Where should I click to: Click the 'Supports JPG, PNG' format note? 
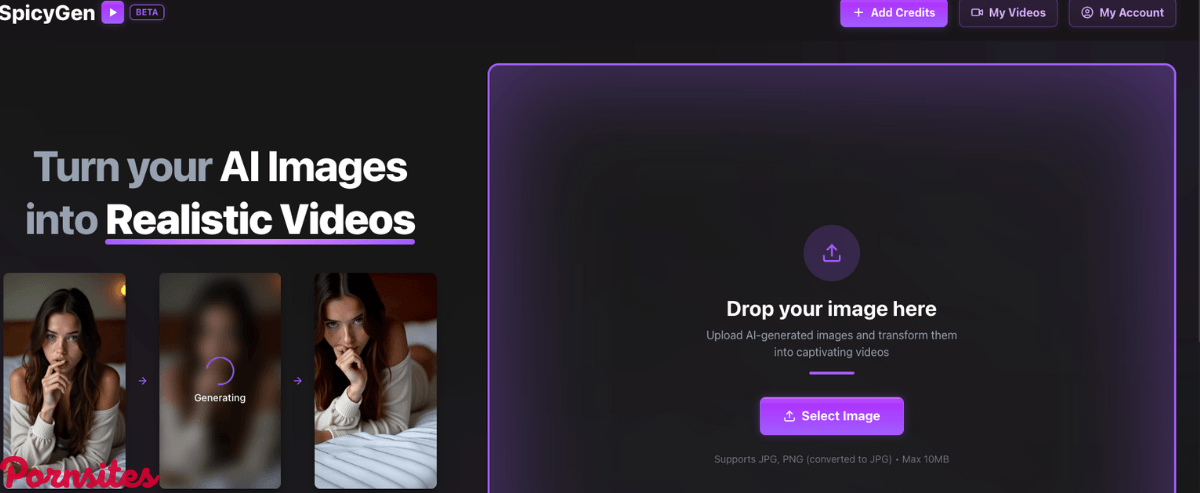(x=832, y=459)
